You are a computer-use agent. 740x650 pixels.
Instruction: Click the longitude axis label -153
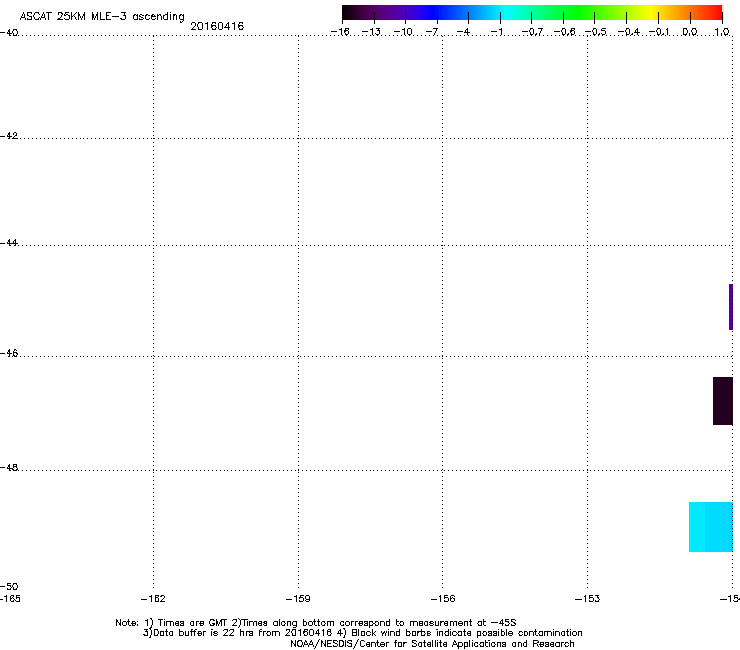pos(588,599)
